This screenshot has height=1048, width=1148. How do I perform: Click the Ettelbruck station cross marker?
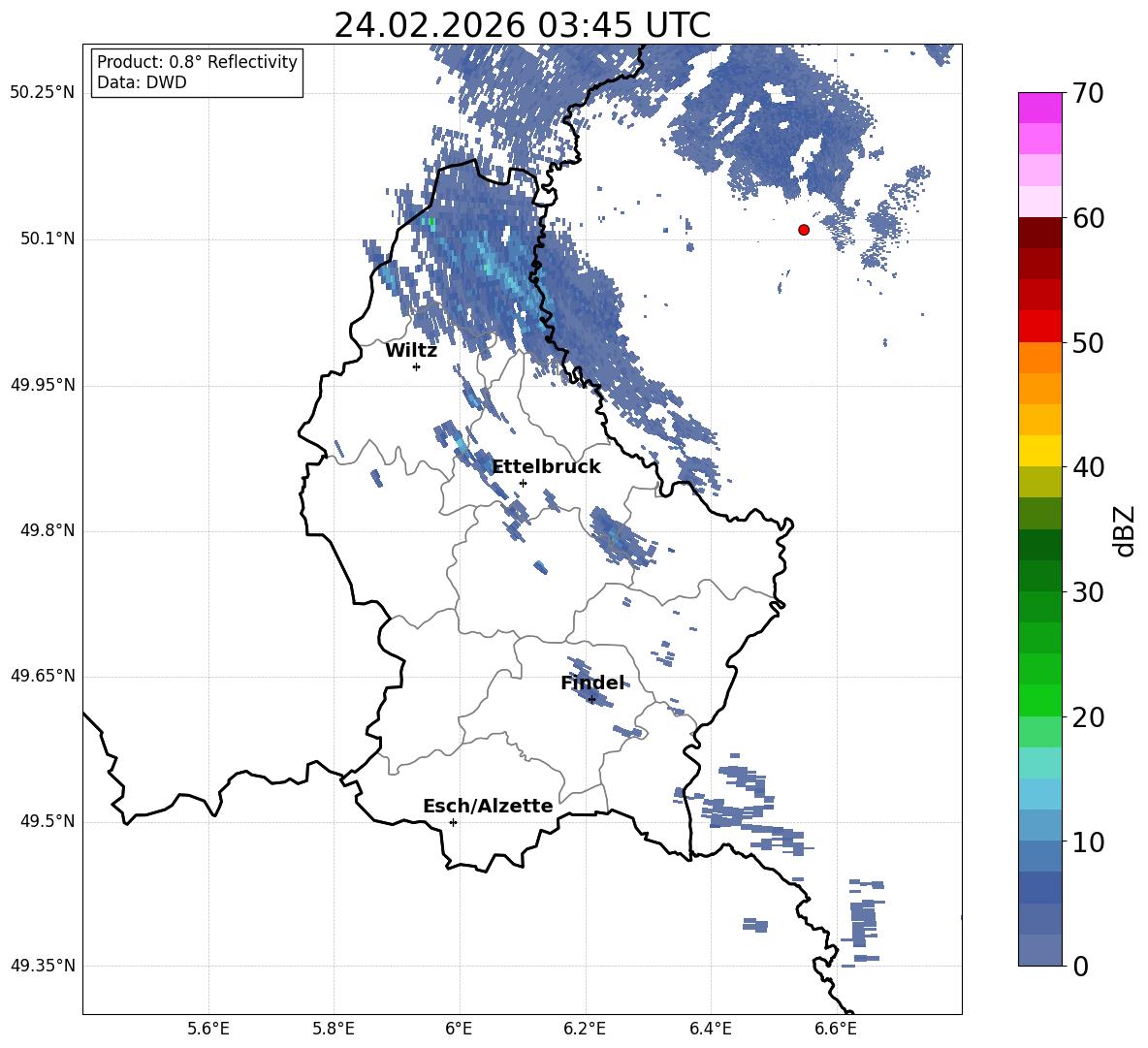click(523, 483)
